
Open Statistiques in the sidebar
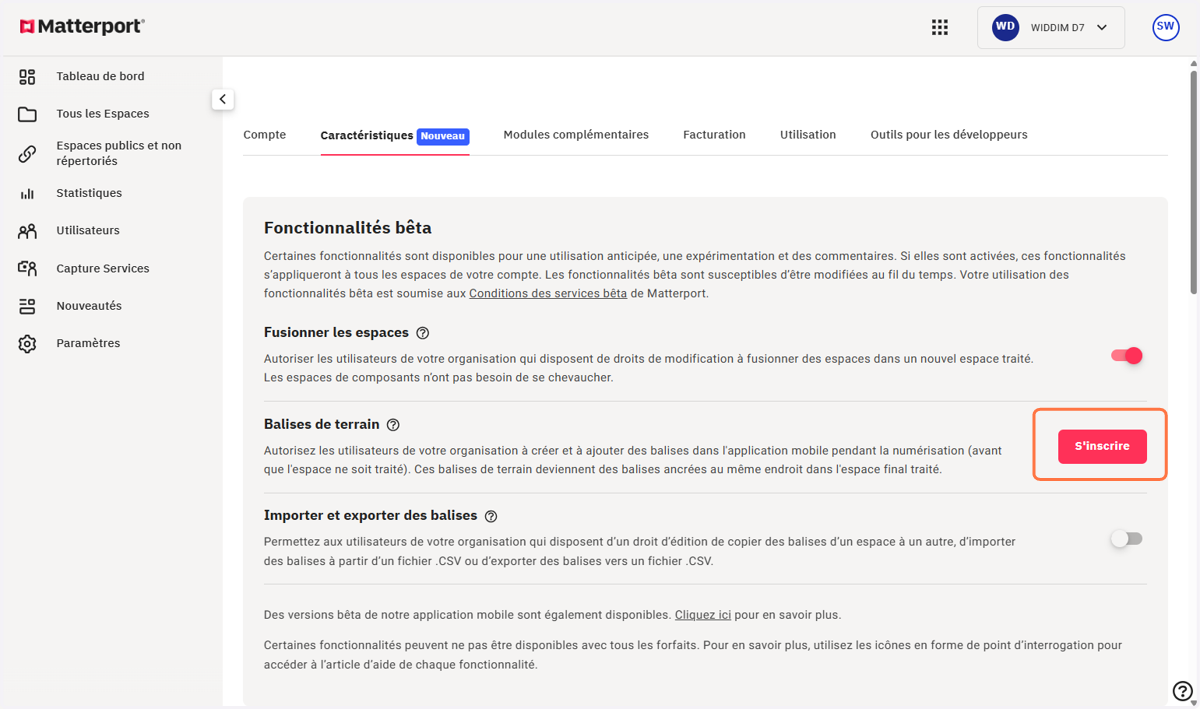89,193
